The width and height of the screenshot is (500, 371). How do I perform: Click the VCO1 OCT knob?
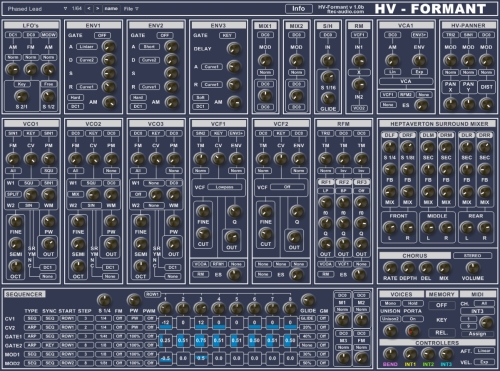(x=15, y=266)
